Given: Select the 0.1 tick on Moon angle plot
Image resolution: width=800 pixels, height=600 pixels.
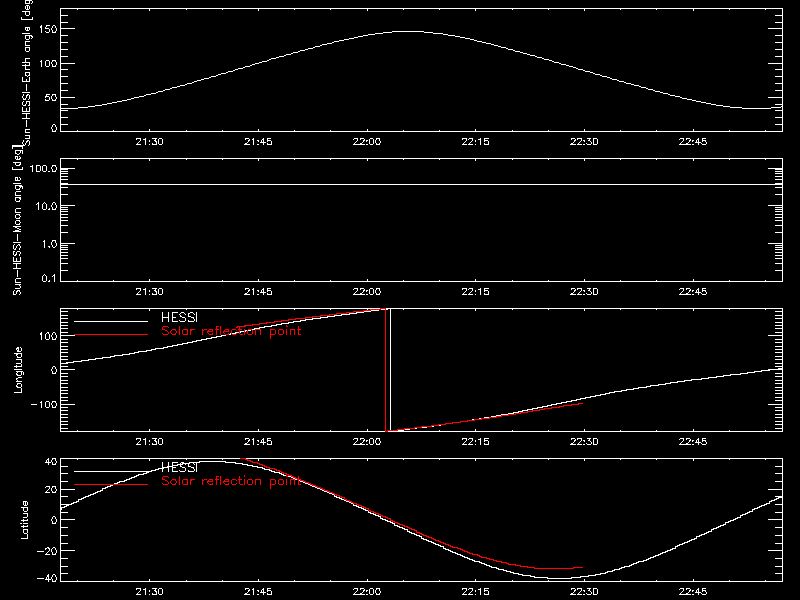Looking at the screenshot, I should (50, 278).
